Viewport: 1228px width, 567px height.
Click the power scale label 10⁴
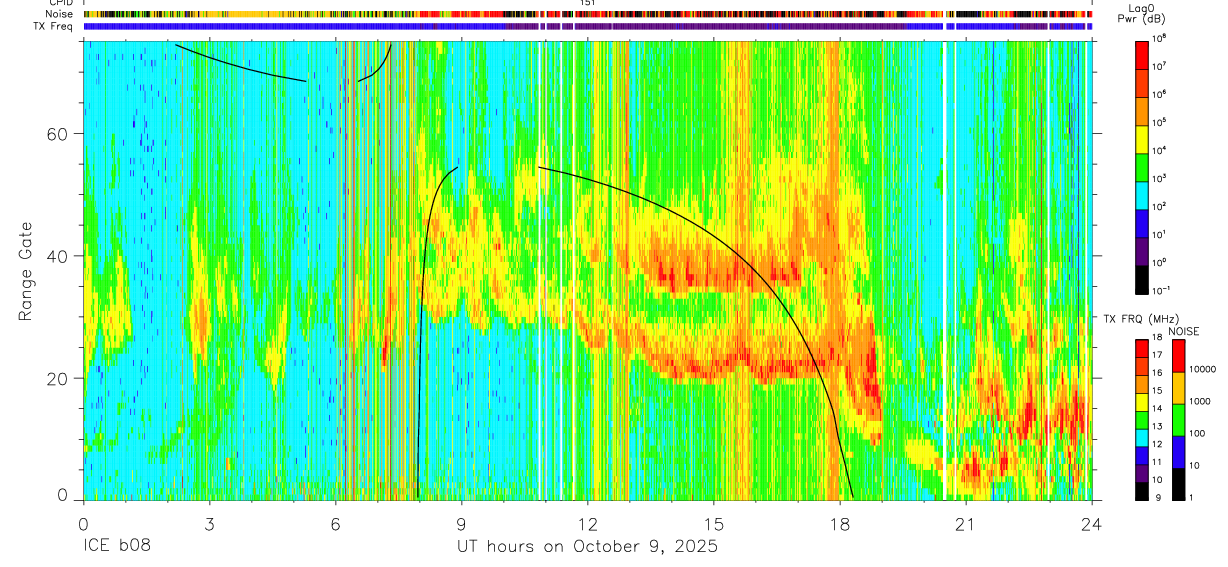tap(1159, 150)
